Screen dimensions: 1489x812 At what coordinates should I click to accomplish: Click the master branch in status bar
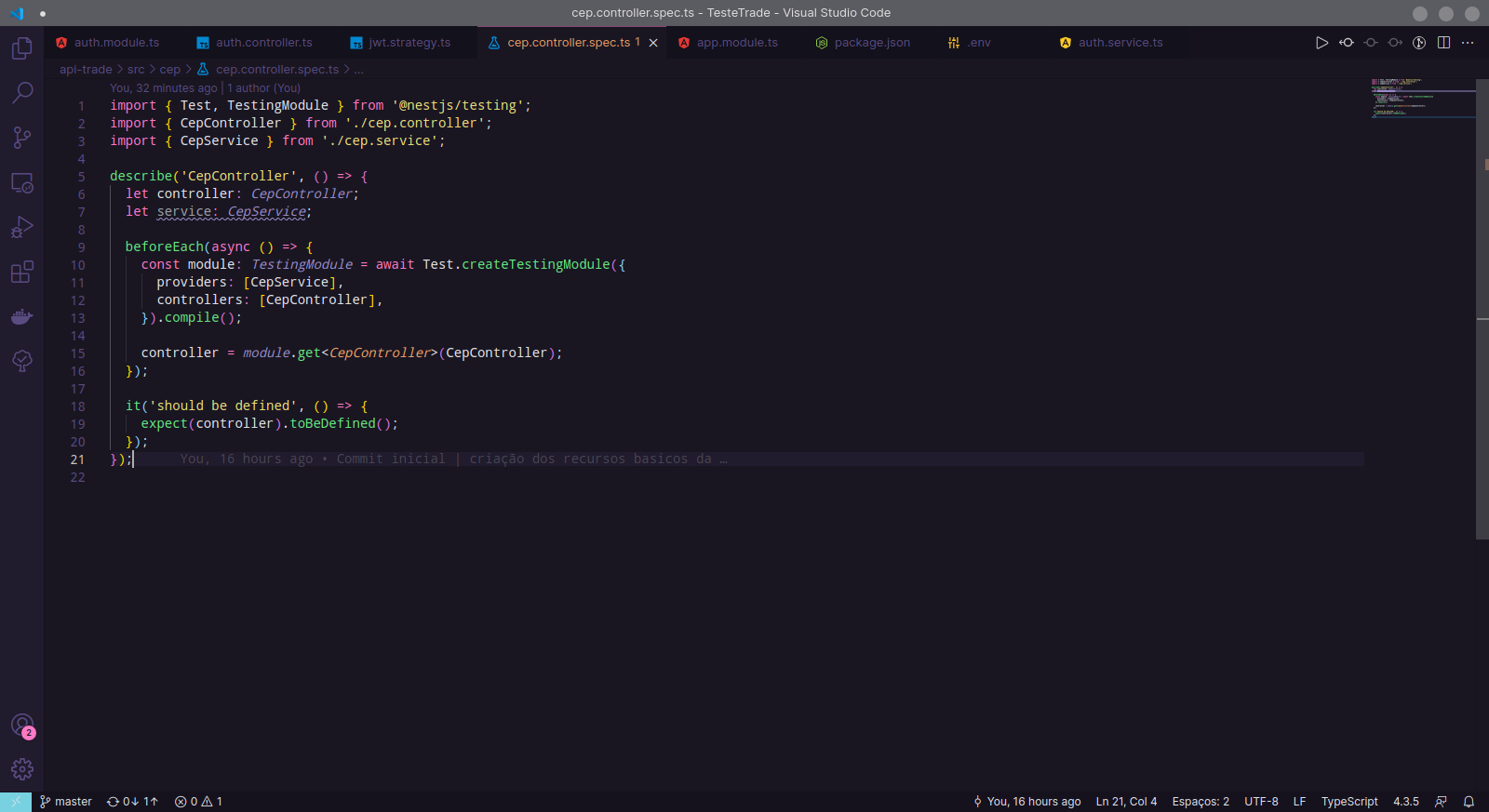point(65,802)
